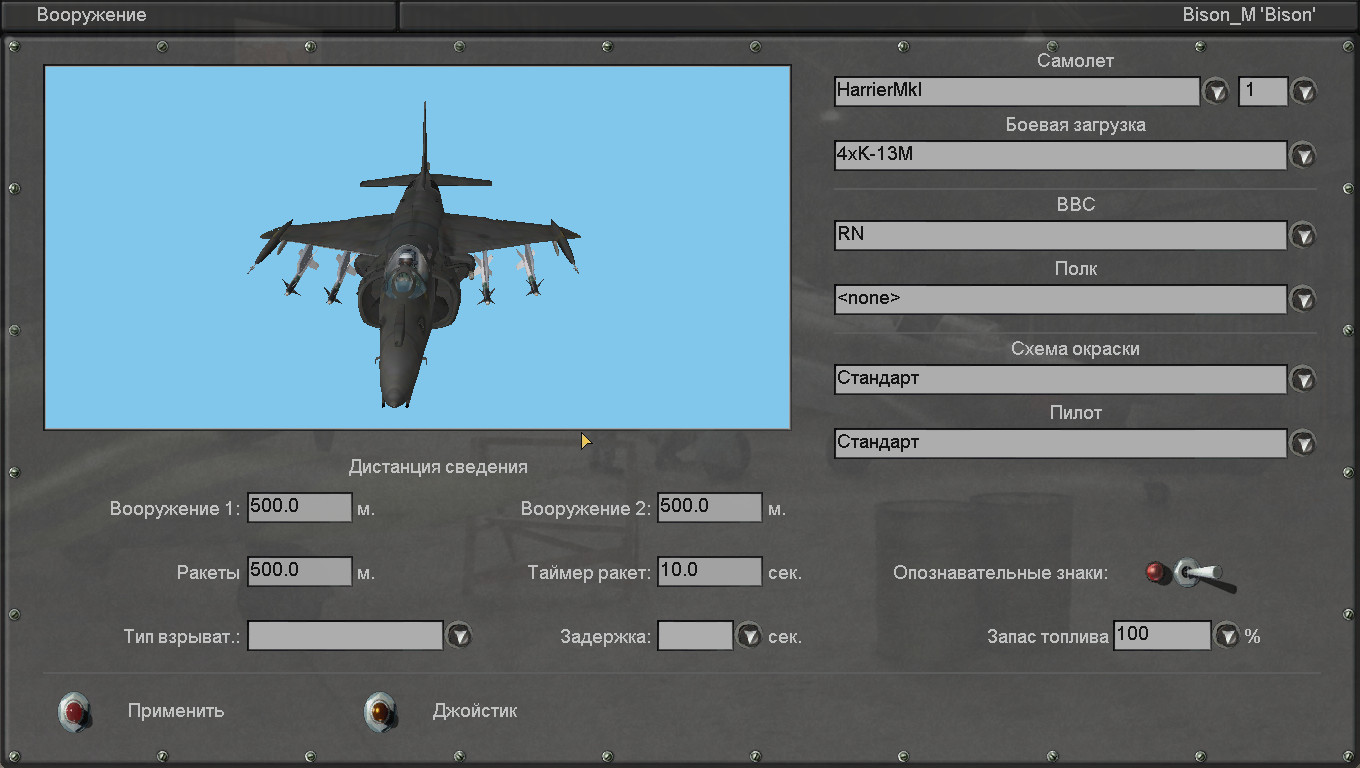
Task: Click the Пилот Стандарт field
Action: [1060, 443]
